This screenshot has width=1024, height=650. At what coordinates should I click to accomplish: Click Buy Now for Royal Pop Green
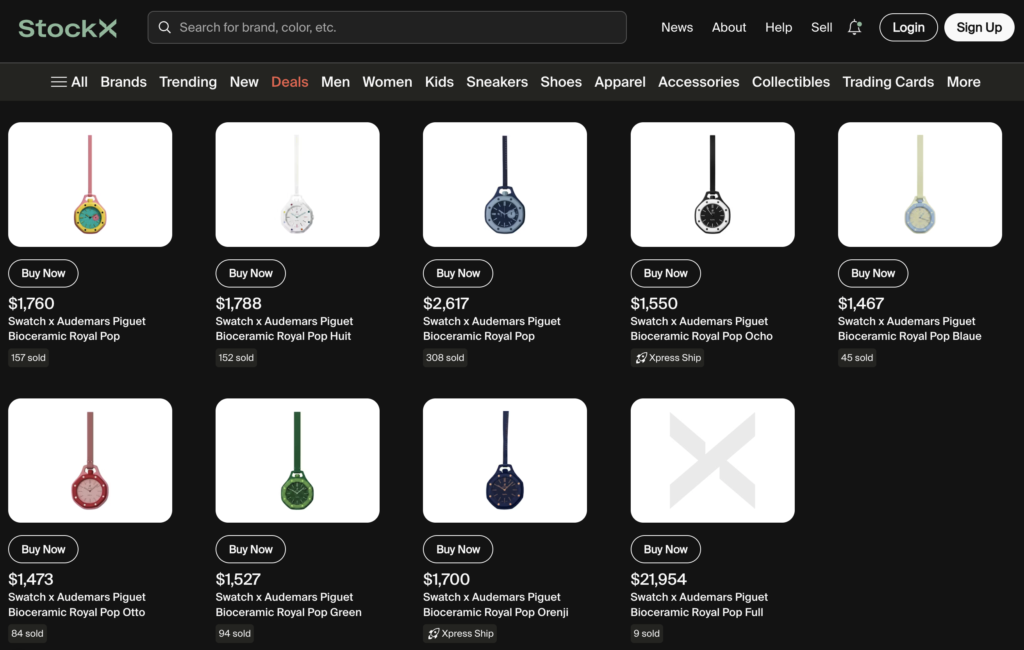(251, 549)
